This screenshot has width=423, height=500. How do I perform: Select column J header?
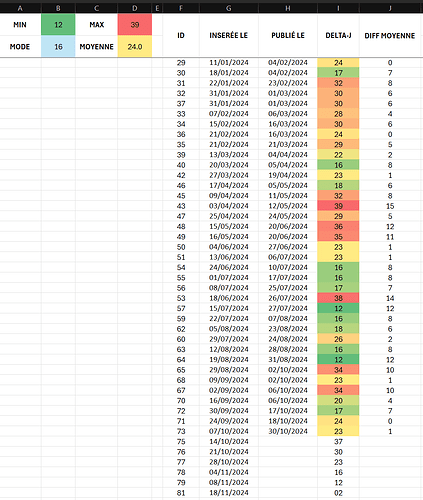click(x=390, y=8)
